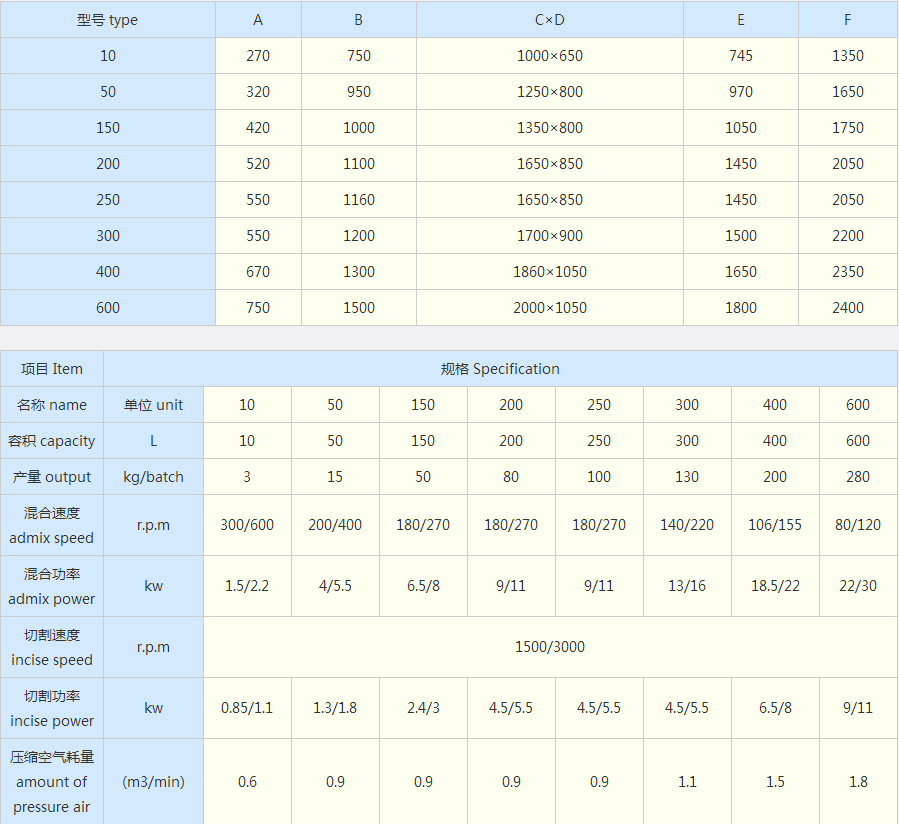This screenshot has height=824, width=899.
Task: Click the 2000×1050 dimension value
Action: (549, 308)
